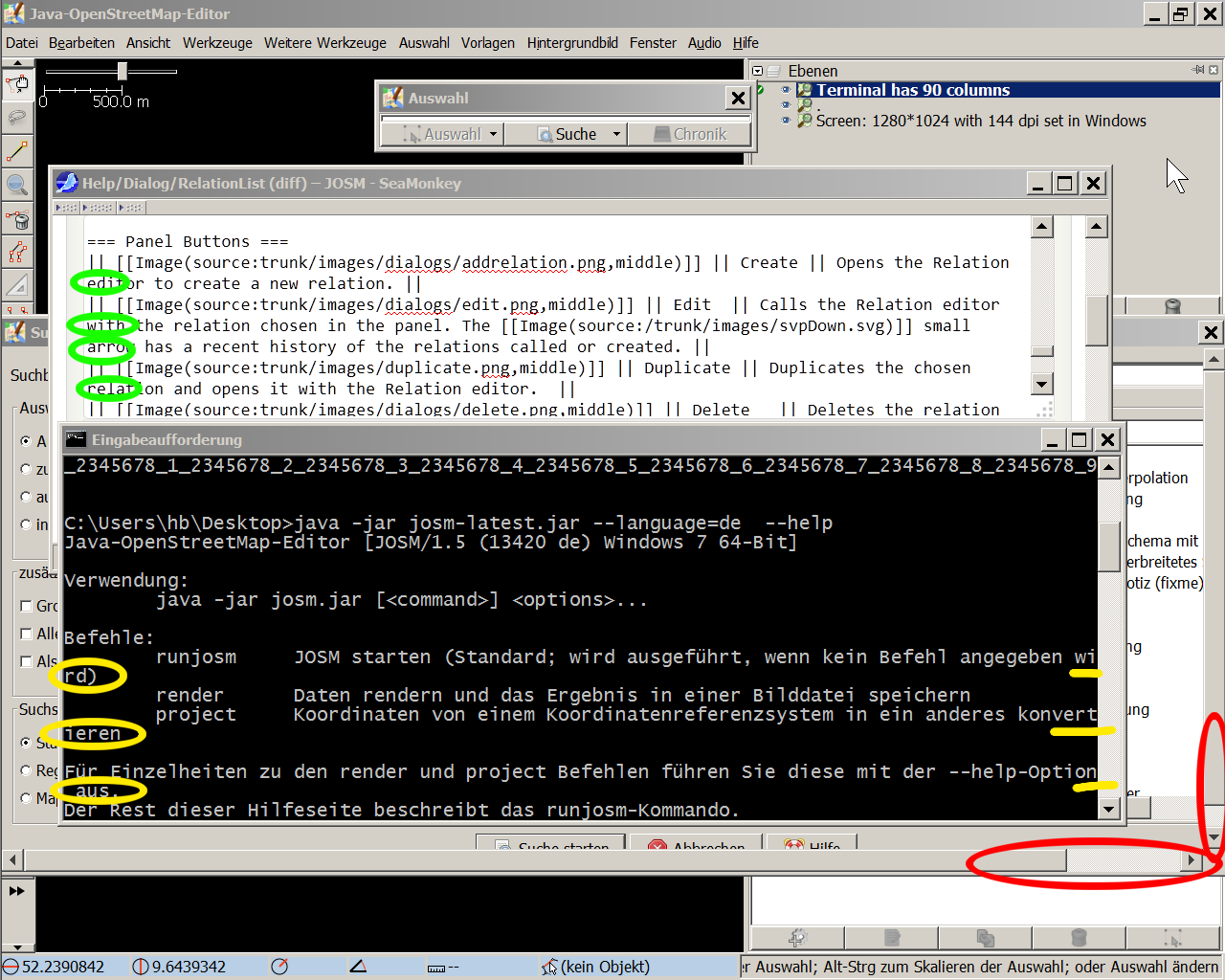Click the select-and-move objects tool
Viewport: 1225px width, 980px height.
(x=17, y=84)
